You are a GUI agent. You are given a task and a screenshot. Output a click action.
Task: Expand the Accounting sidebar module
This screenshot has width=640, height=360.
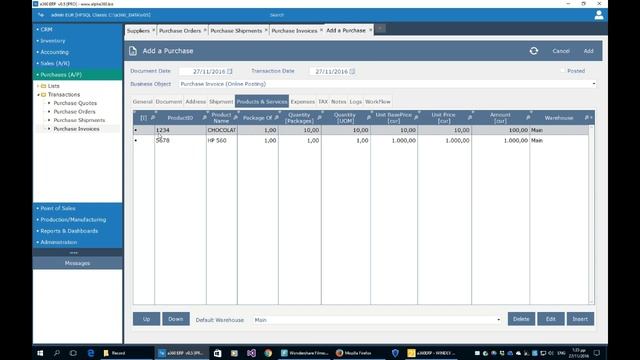click(x=78, y=52)
